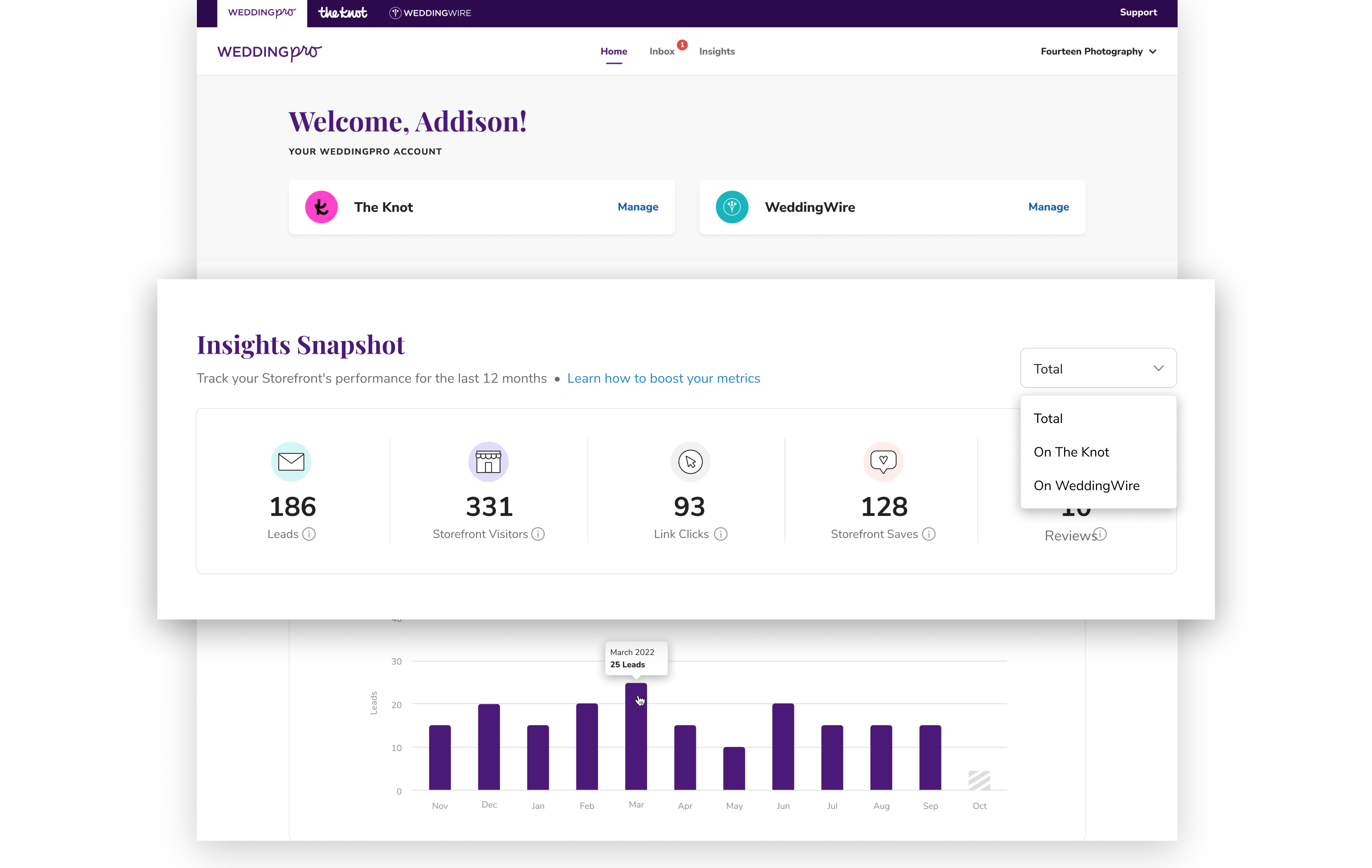Viewport: 1372px width, 868px height.
Task: Click the Dec bar in leads chart
Action: [489, 747]
